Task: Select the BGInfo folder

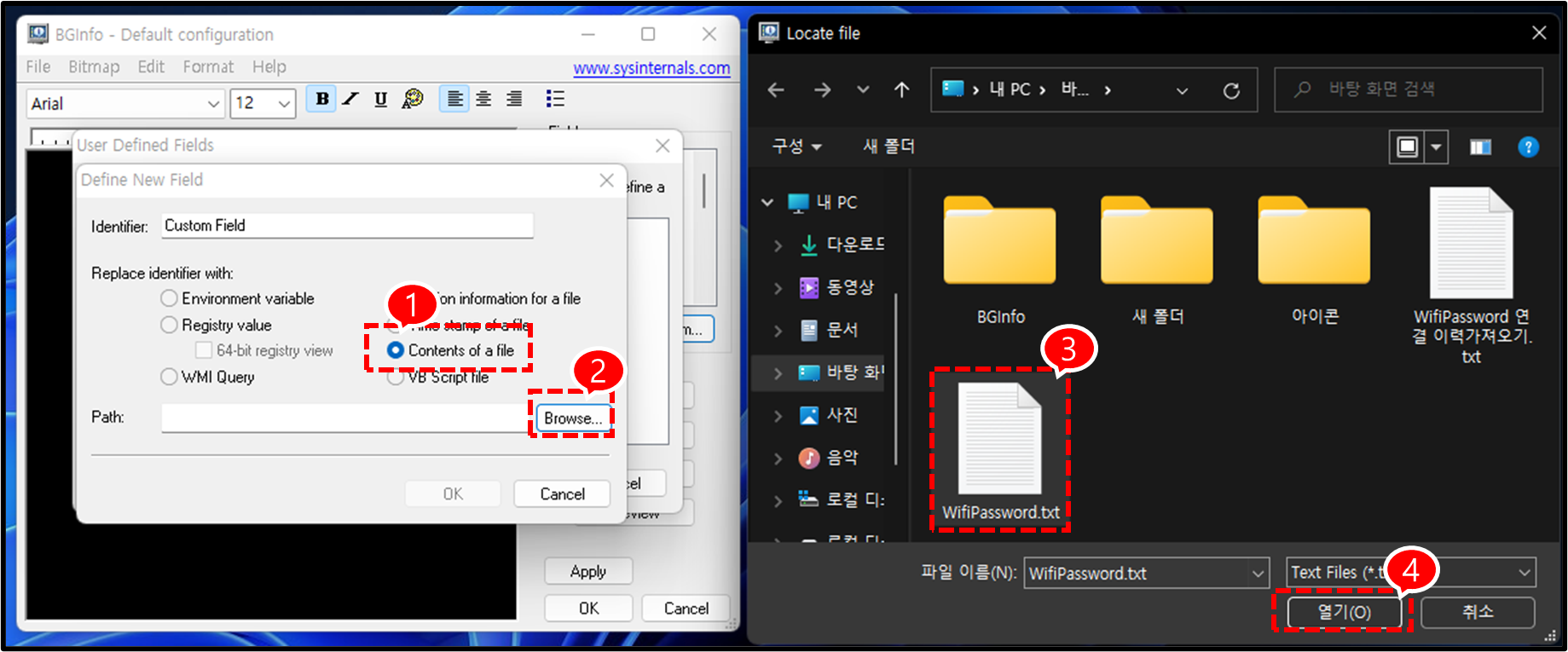Action: click(1000, 262)
